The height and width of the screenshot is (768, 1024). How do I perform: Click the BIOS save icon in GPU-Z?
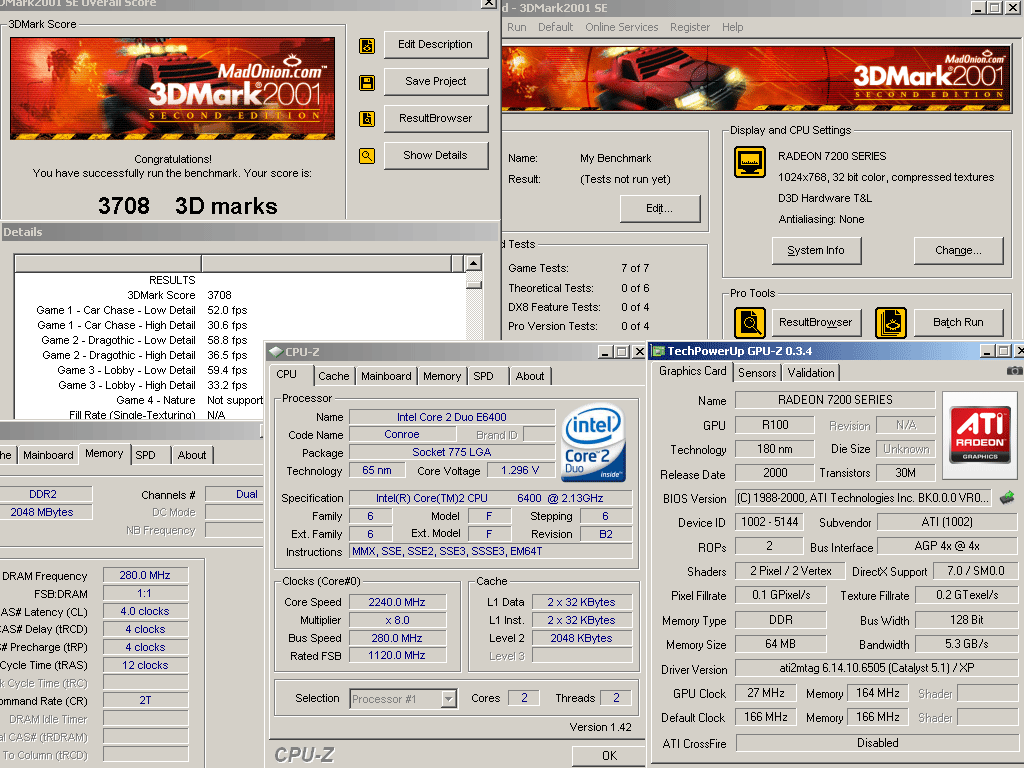1007,498
